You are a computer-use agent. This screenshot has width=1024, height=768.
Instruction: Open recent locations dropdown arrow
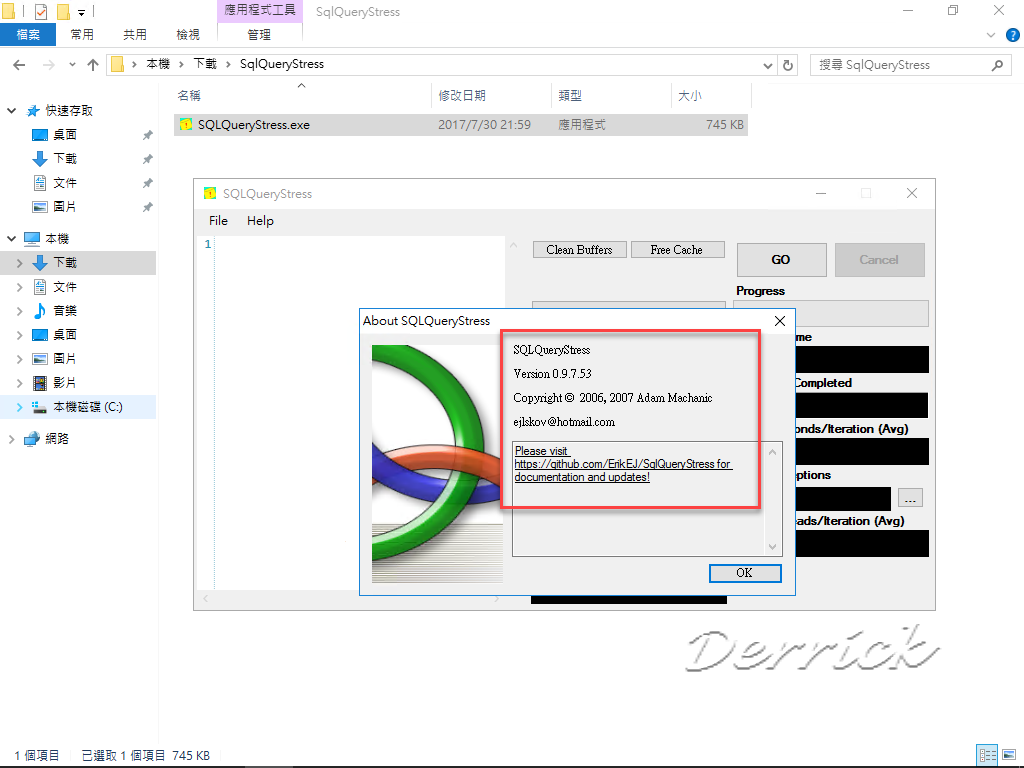[72, 65]
